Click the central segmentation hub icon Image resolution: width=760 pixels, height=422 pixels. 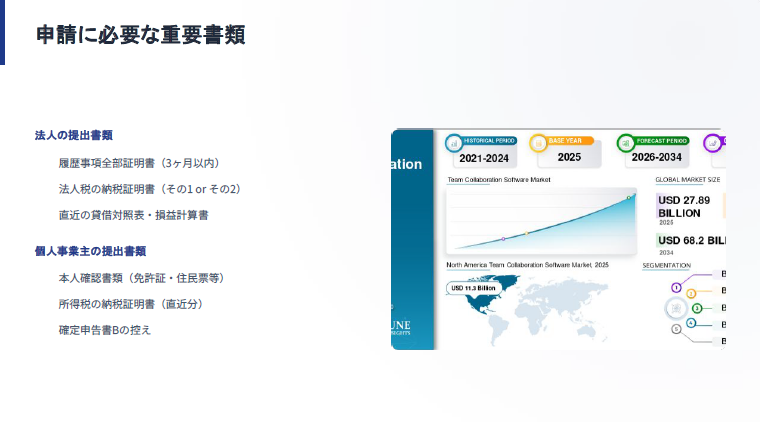(676, 308)
